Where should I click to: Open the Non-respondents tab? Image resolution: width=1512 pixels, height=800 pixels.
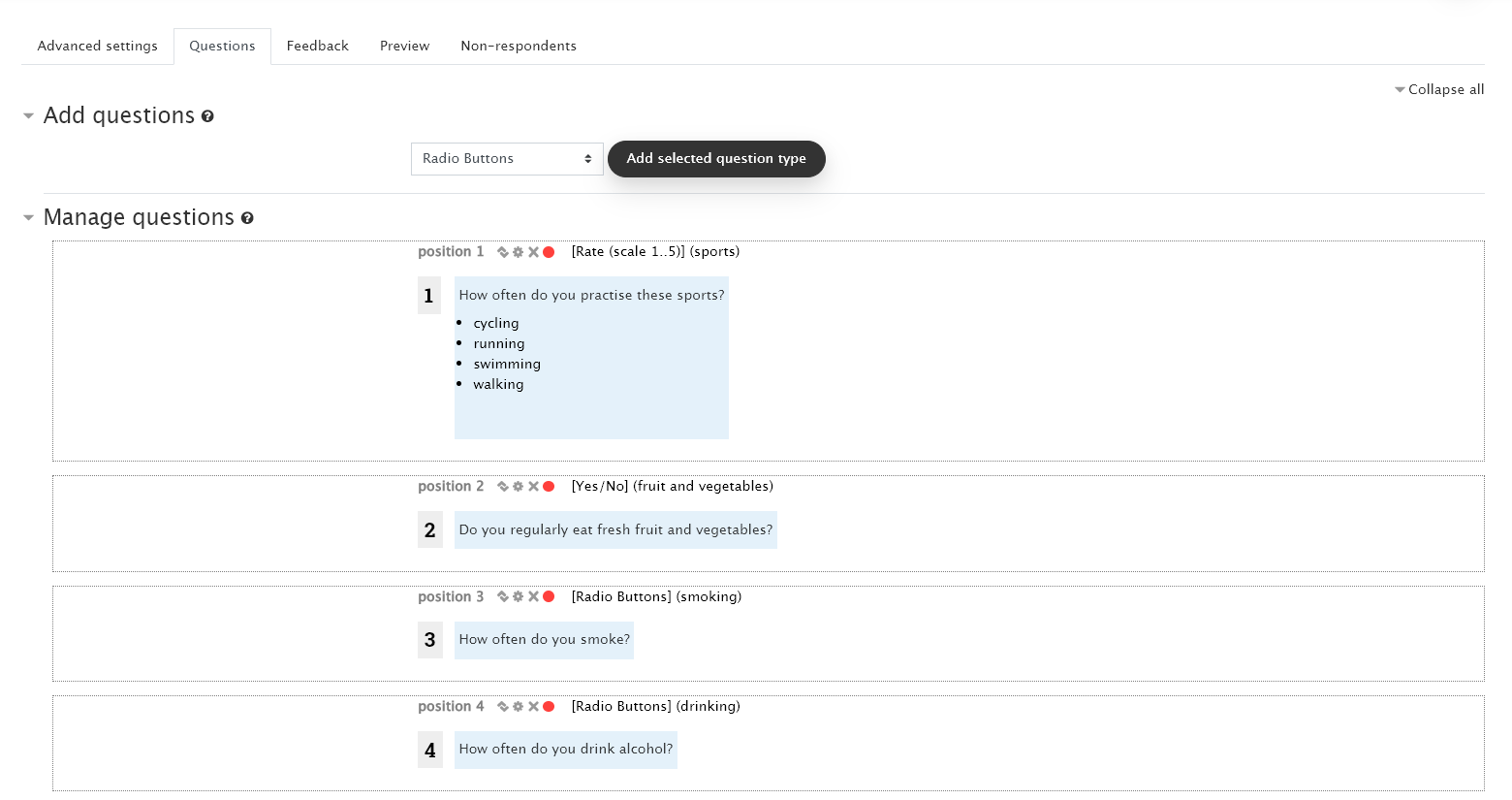point(519,47)
